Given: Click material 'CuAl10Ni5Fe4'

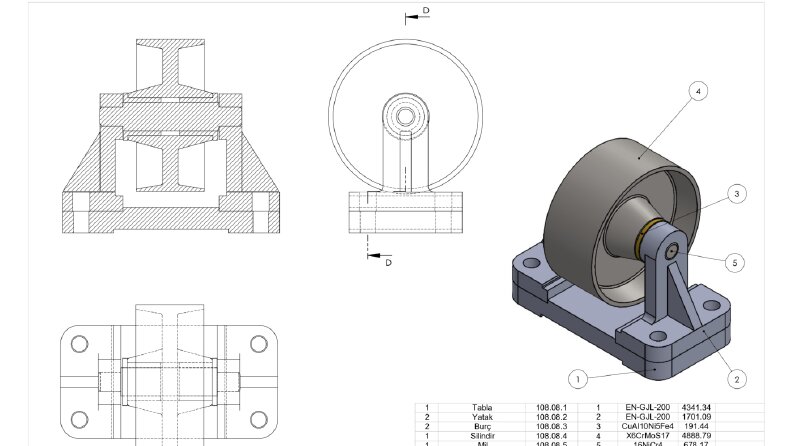Looking at the screenshot, I should 647,426.
